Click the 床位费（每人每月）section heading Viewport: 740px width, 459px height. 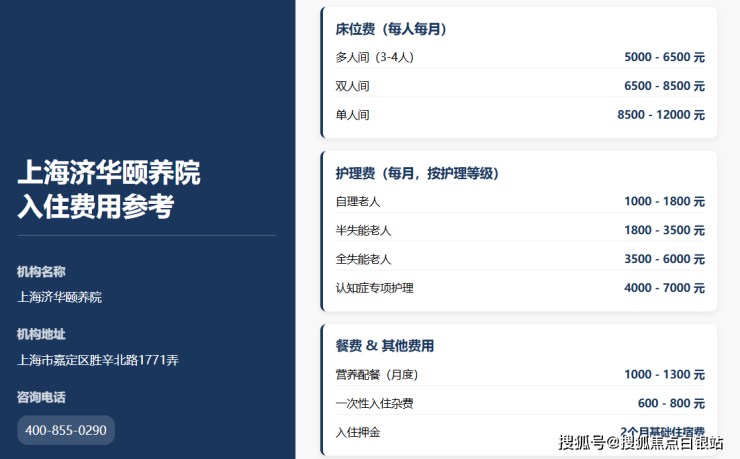pyautogui.click(x=391, y=29)
